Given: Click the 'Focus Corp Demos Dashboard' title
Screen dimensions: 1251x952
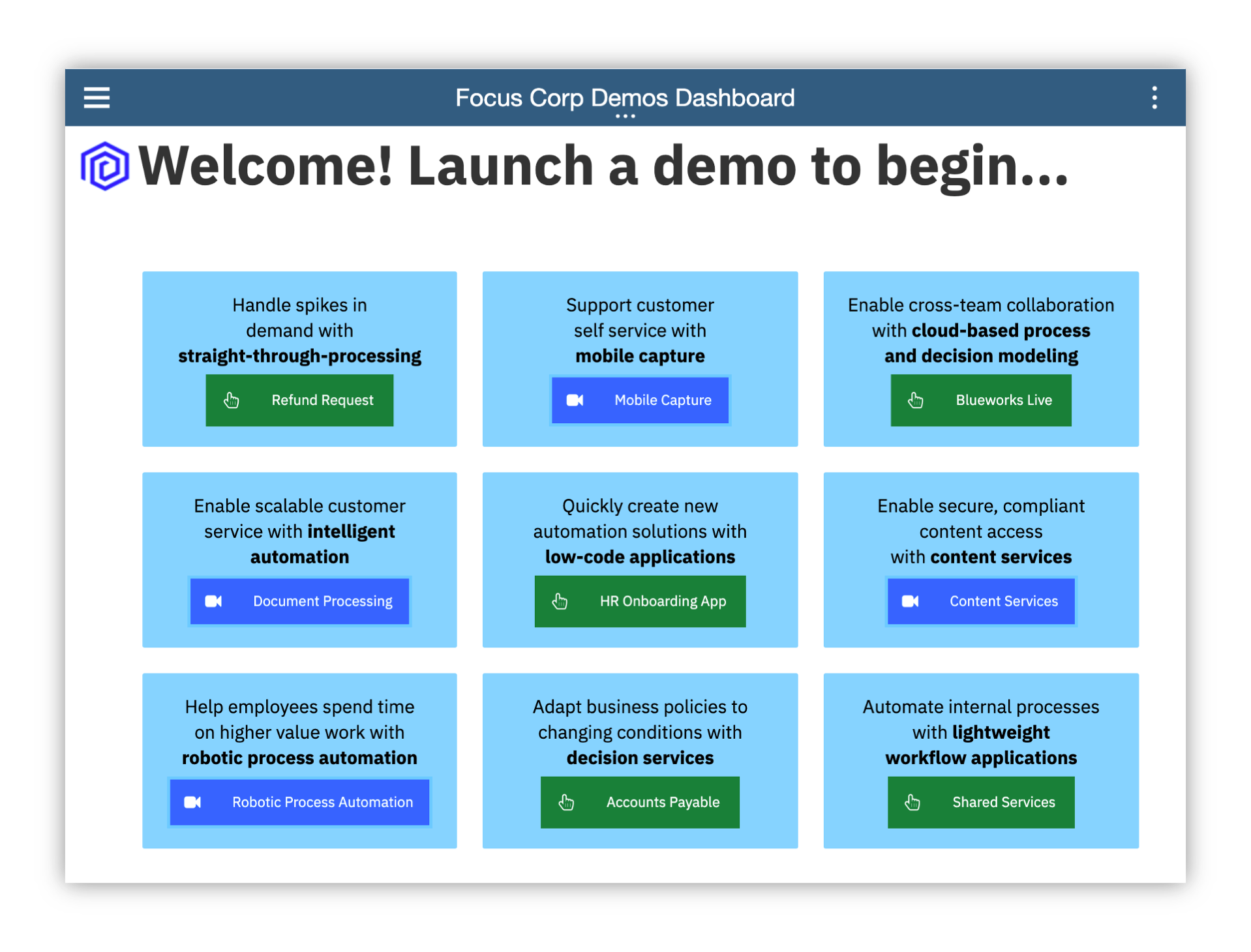Looking at the screenshot, I should pyautogui.click(x=625, y=98).
